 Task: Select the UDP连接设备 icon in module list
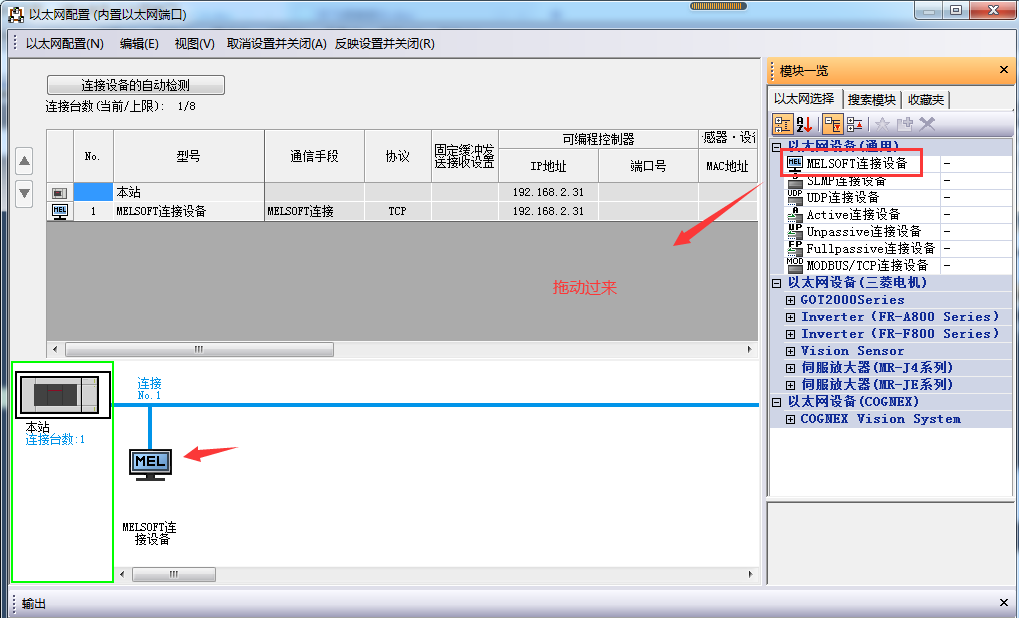(795, 197)
